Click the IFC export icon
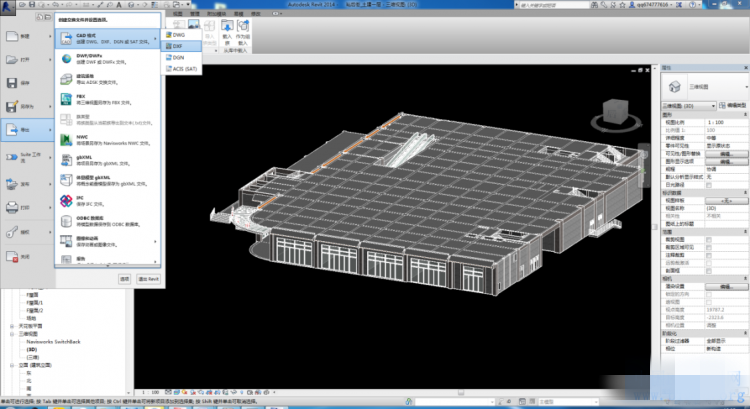Viewport: 750px width, 409px height. (66, 200)
